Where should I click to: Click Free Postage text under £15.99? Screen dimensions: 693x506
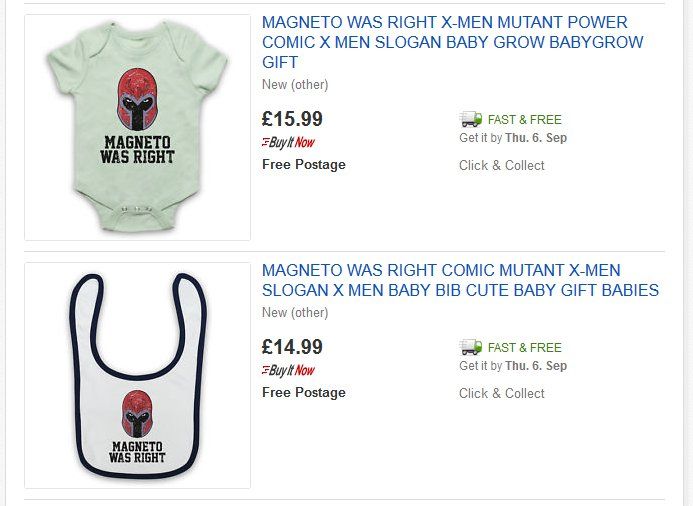[x=304, y=164]
